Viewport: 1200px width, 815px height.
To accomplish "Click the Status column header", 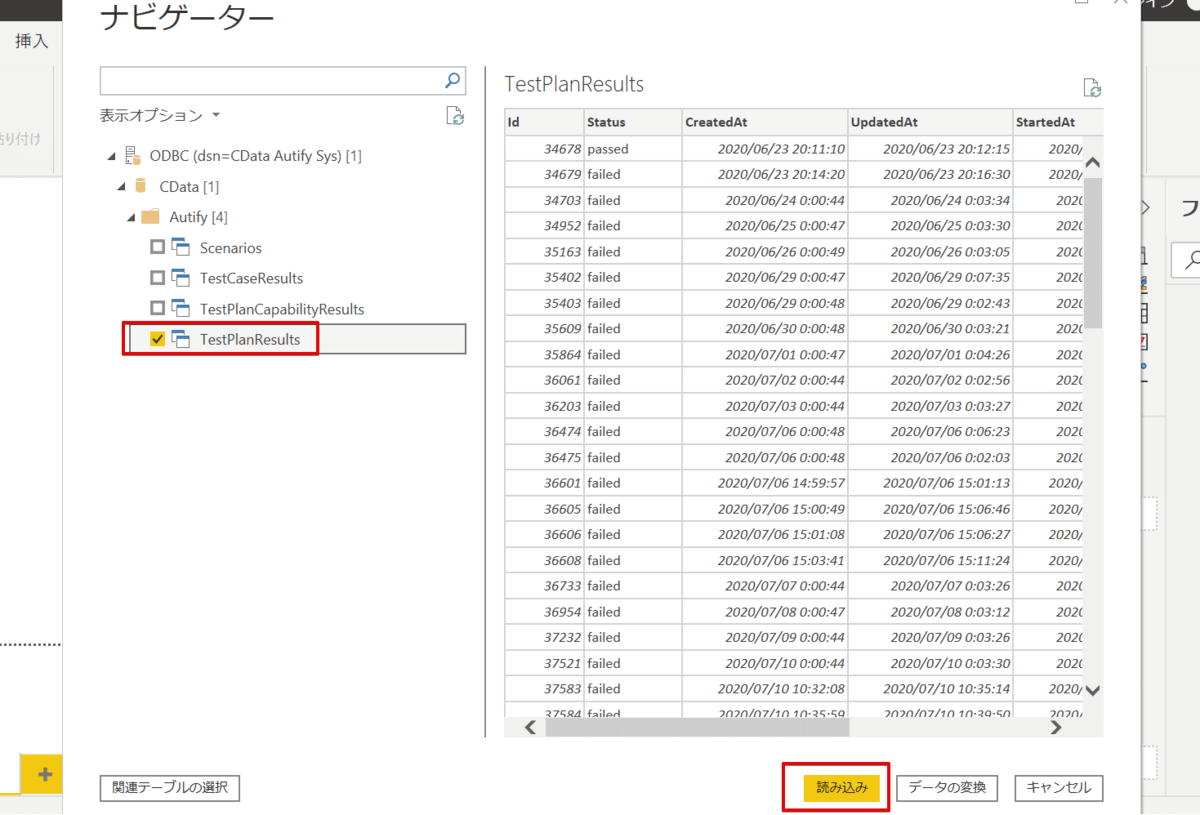I will point(633,122).
